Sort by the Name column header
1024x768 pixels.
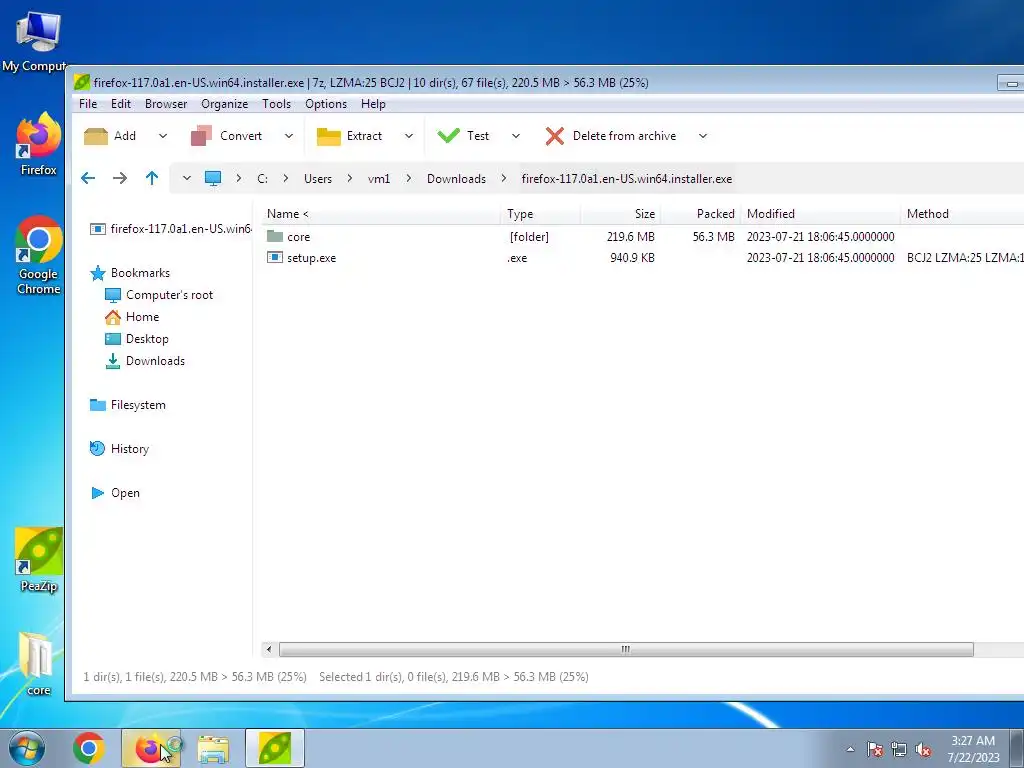tap(382, 214)
